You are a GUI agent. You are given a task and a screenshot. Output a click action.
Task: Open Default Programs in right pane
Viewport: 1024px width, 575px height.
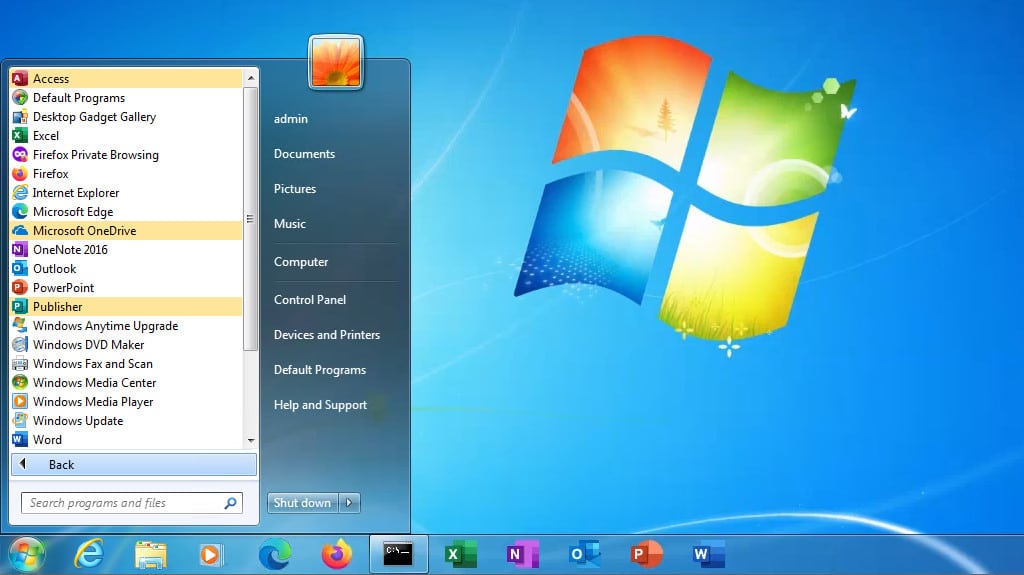(x=320, y=370)
